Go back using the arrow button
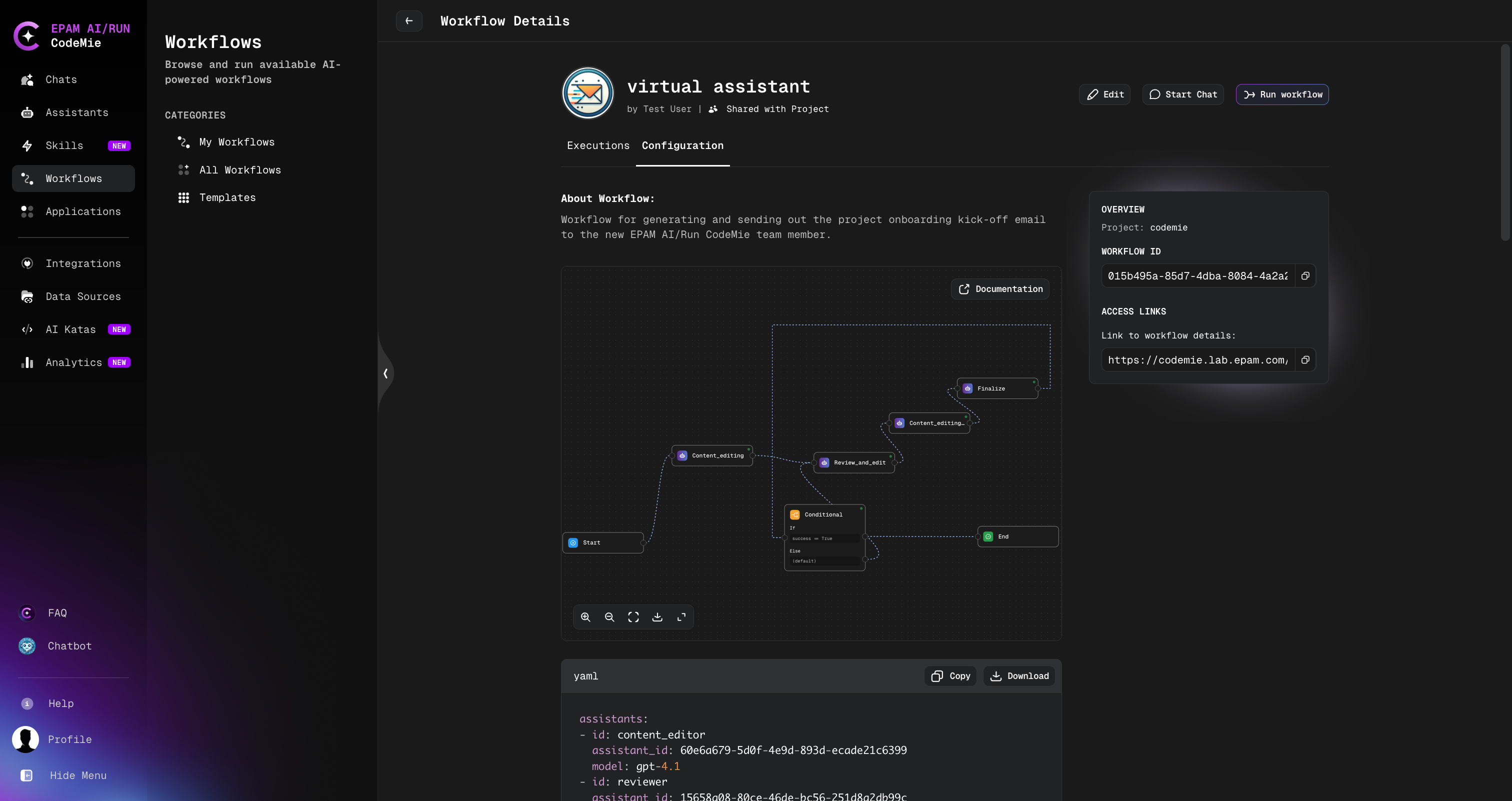The width and height of the screenshot is (1512, 801). coord(409,21)
